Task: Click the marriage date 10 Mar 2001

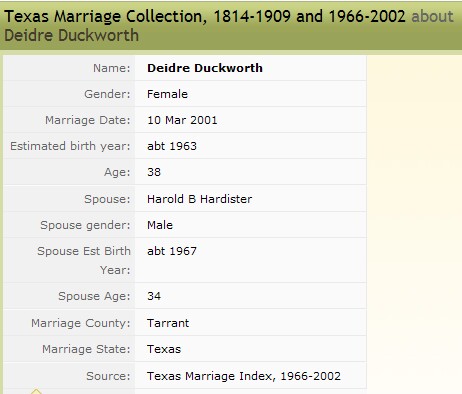Action: coord(182,120)
